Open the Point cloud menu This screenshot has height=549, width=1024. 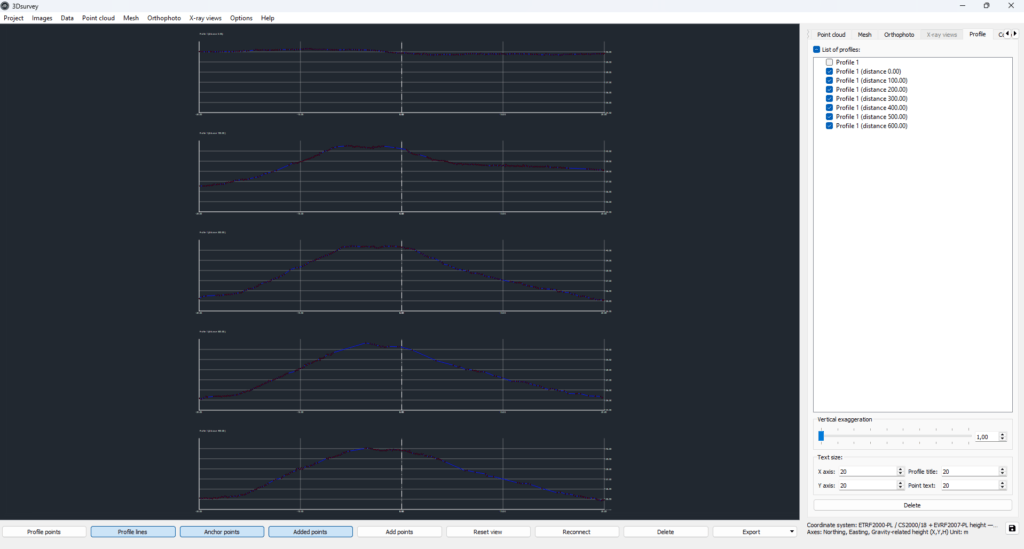[98, 18]
